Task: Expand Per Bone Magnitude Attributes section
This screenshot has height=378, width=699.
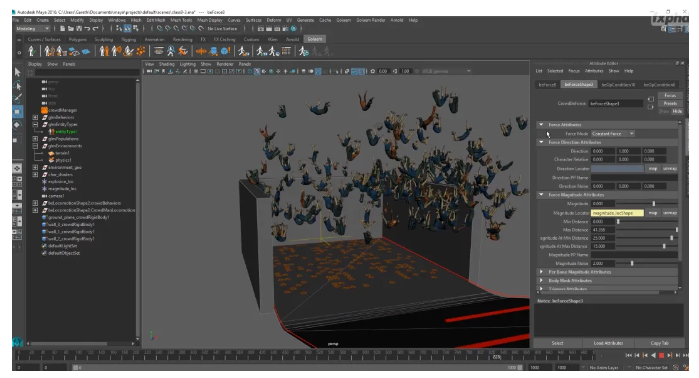Action: [x=541, y=272]
